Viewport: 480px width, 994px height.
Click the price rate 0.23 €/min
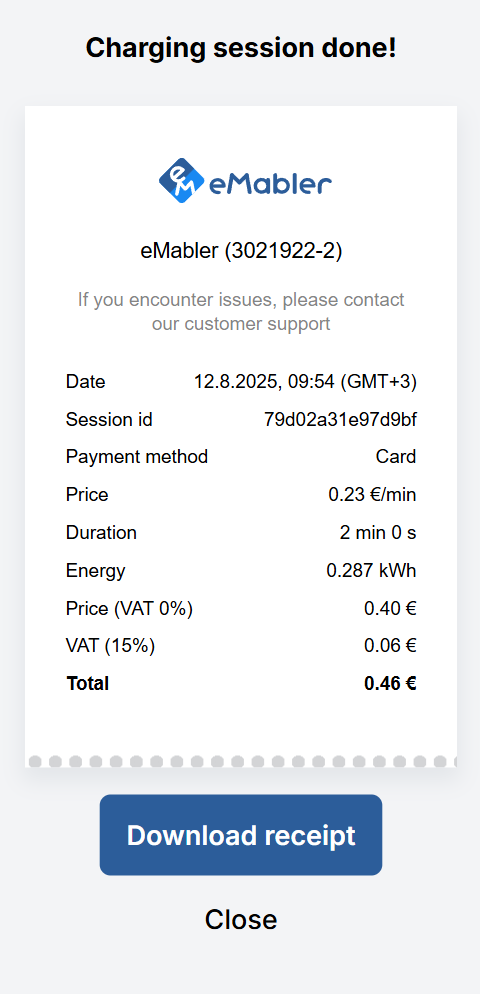pos(372,494)
